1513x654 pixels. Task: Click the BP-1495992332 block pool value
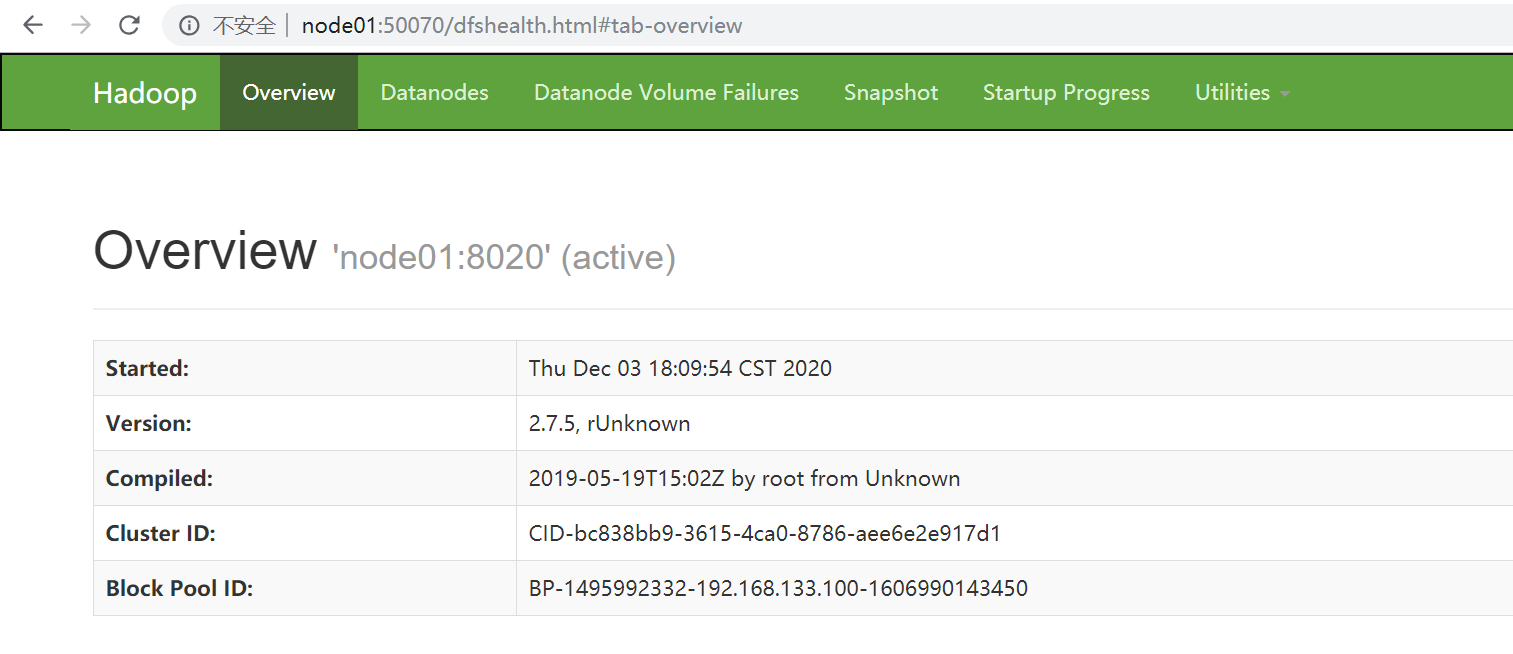coord(778,588)
